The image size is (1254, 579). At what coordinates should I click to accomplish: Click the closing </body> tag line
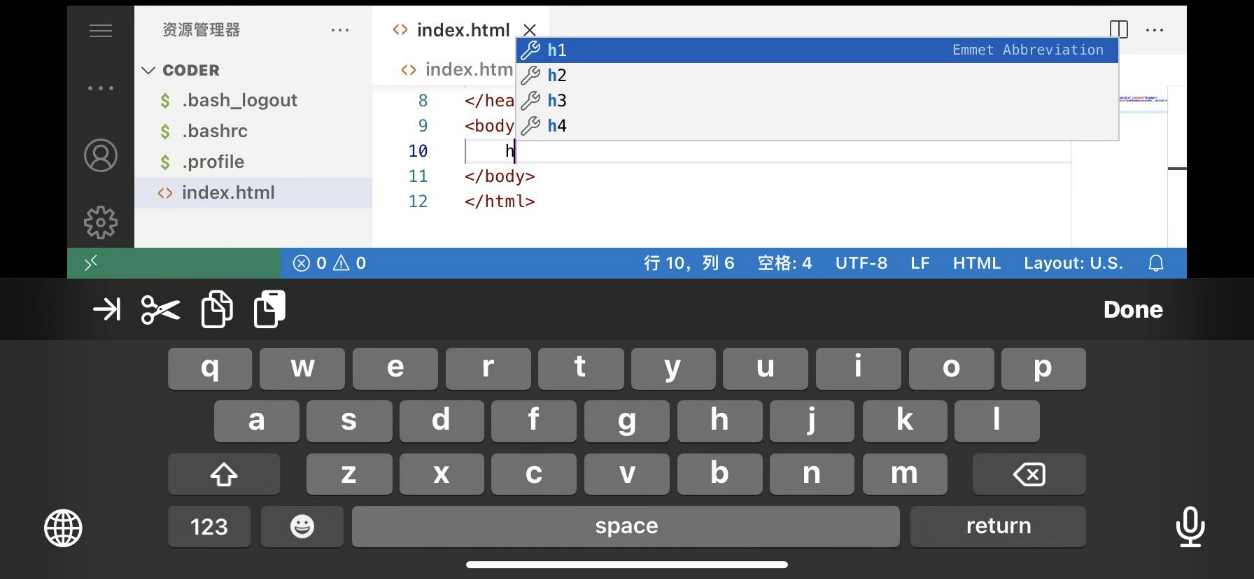500,176
